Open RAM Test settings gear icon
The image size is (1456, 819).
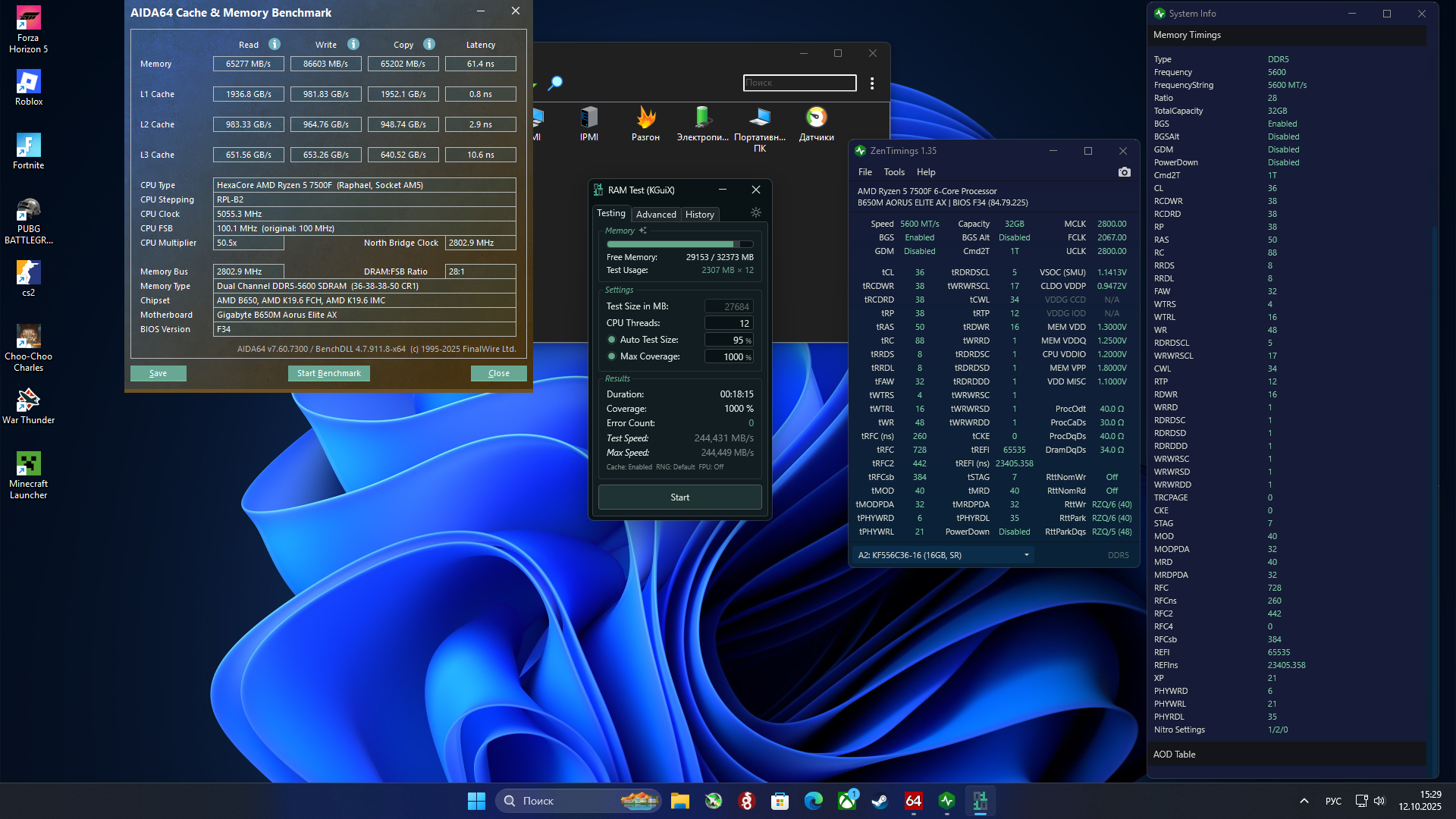pos(755,213)
